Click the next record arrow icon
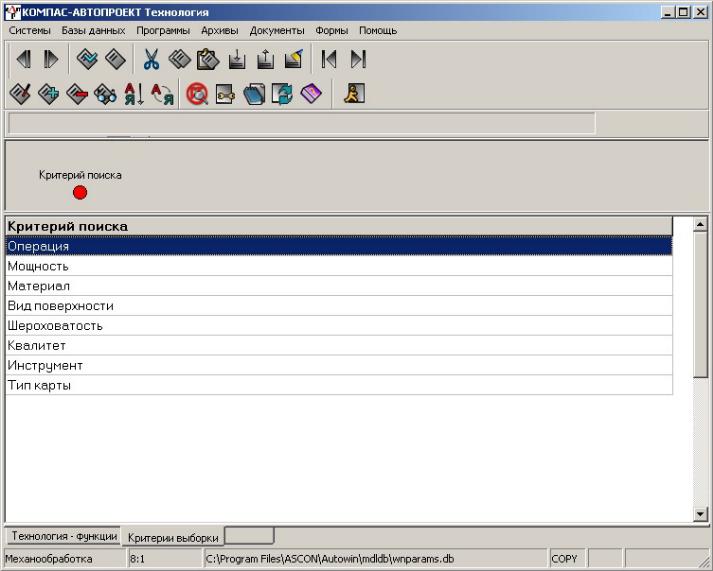The width and height of the screenshot is (713, 571). coord(51,59)
